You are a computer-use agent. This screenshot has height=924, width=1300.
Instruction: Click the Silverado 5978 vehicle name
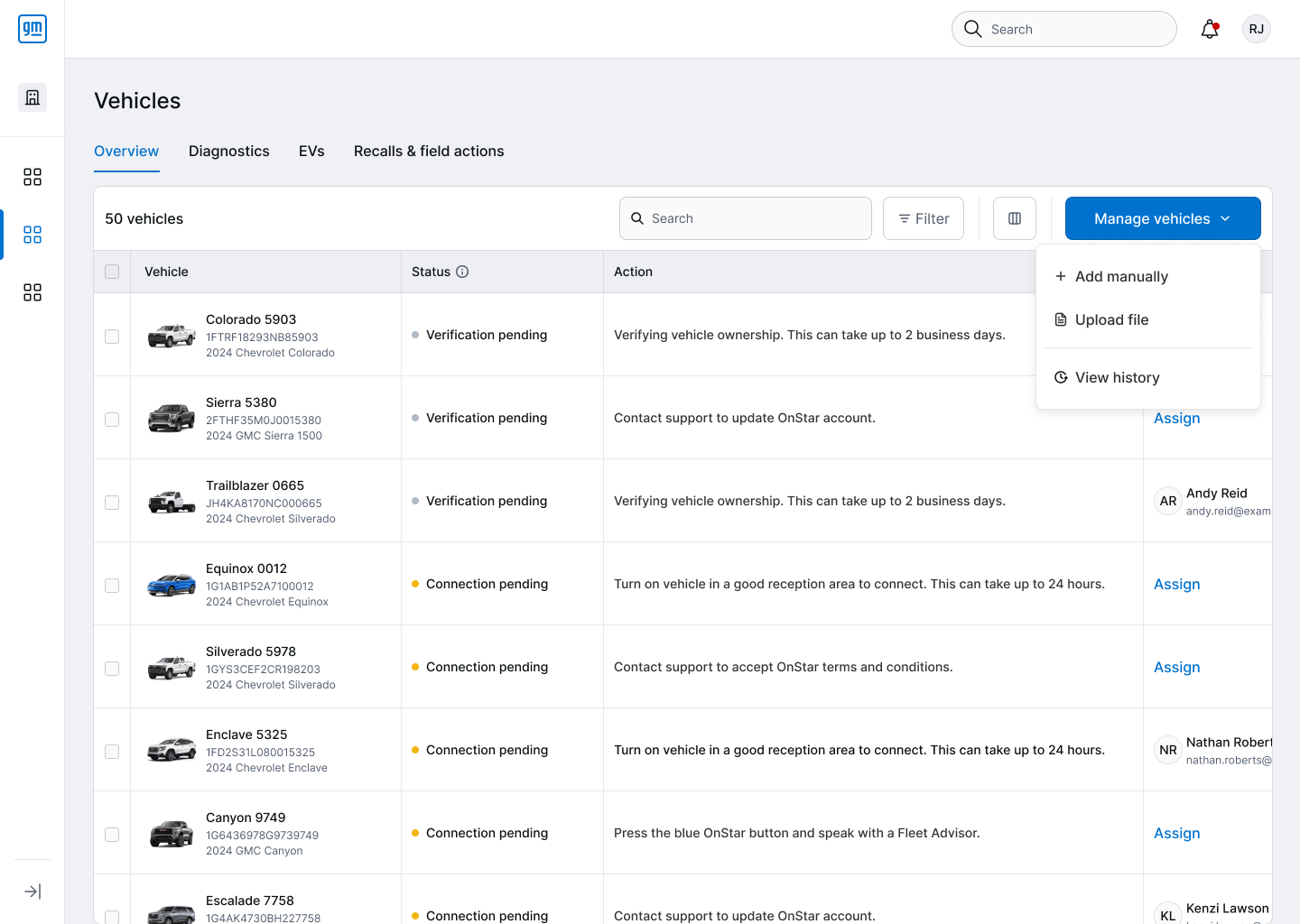[x=251, y=651]
